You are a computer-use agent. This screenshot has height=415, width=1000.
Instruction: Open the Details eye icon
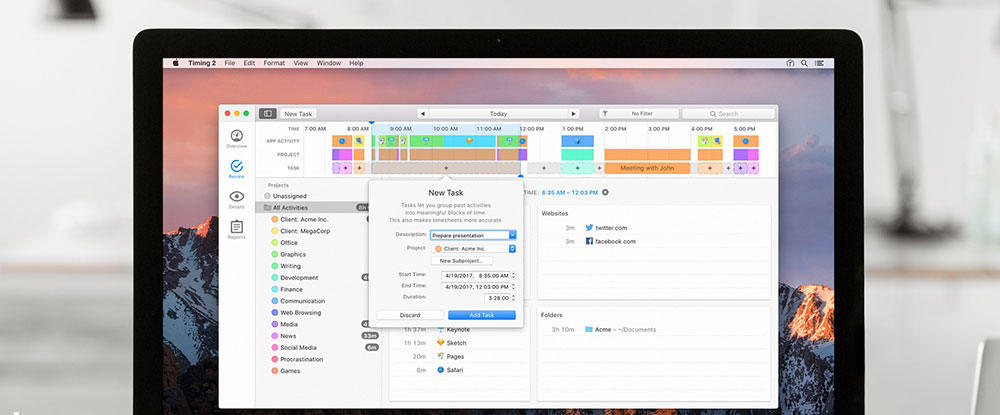point(236,199)
